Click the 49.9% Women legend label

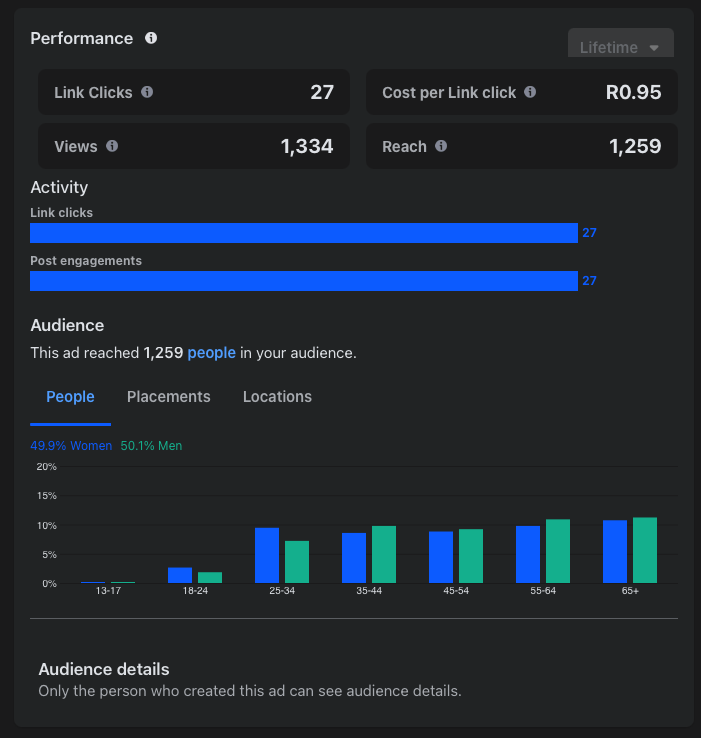pyautogui.click(x=71, y=446)
